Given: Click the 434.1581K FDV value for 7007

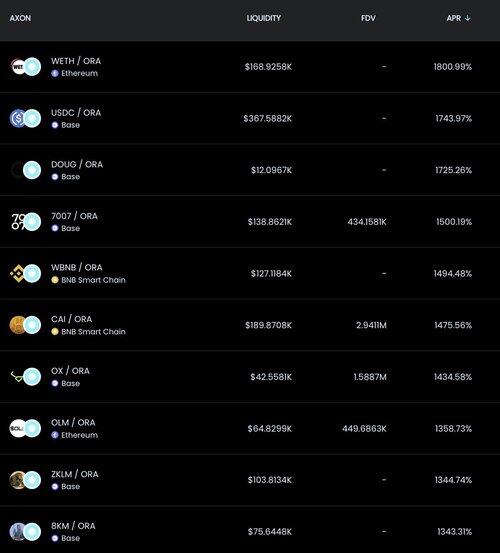Looking at the screenshot, I should [x=367, y=222].
